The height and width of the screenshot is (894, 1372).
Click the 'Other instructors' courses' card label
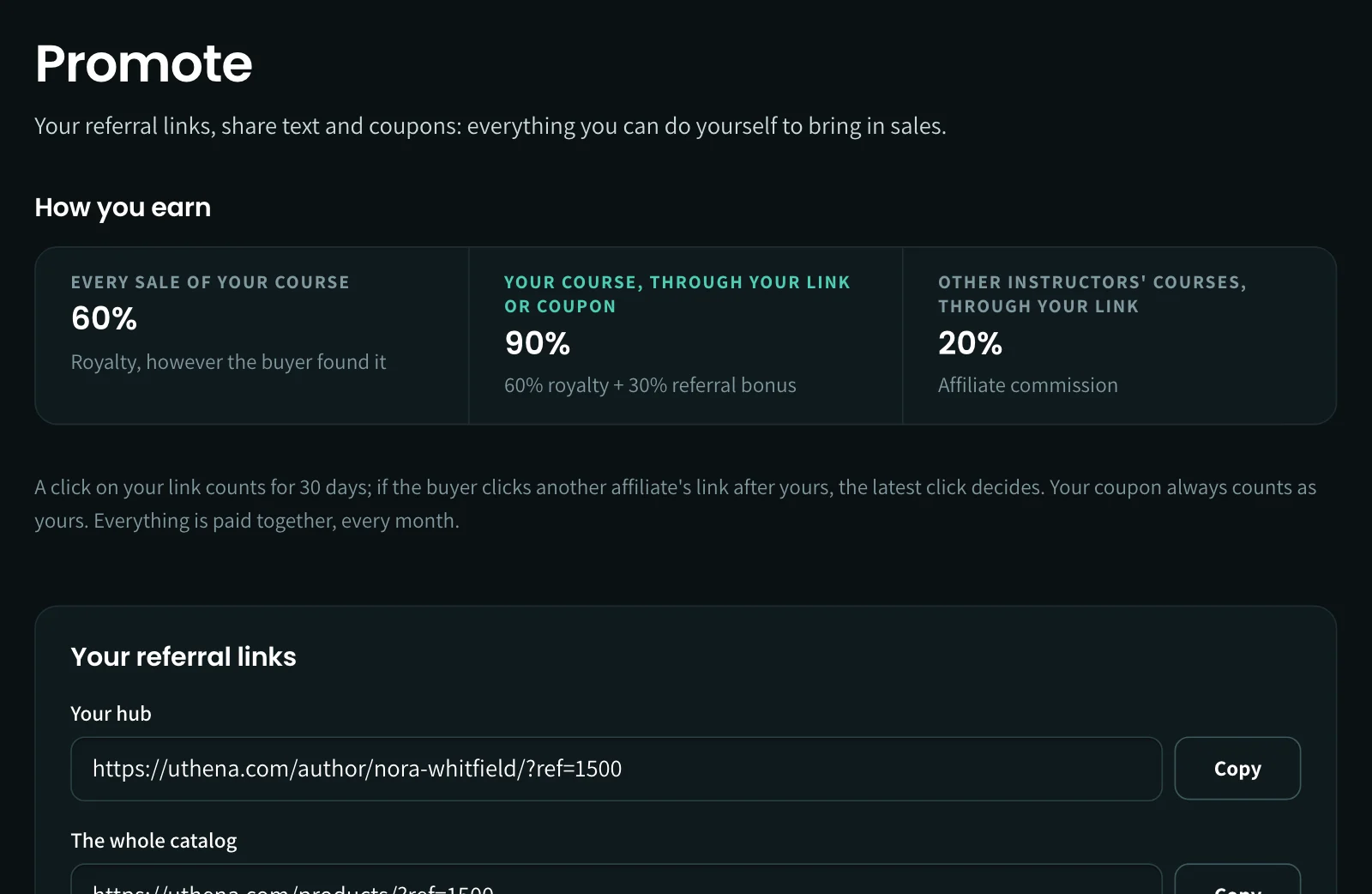[x=1092, y=294]
